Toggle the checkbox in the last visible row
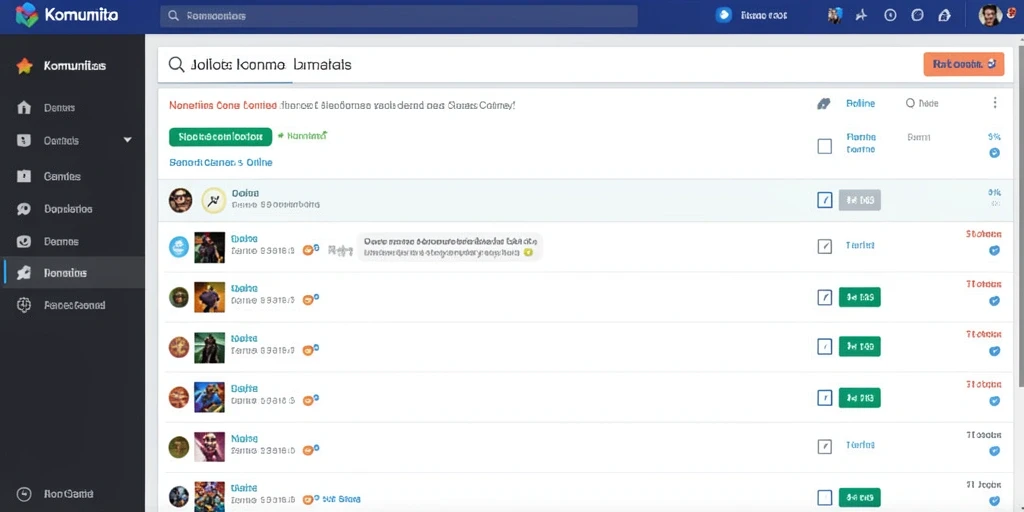The height and width of the screenshot is (512, 1024). pyautogui.click(x=825, y=497)
